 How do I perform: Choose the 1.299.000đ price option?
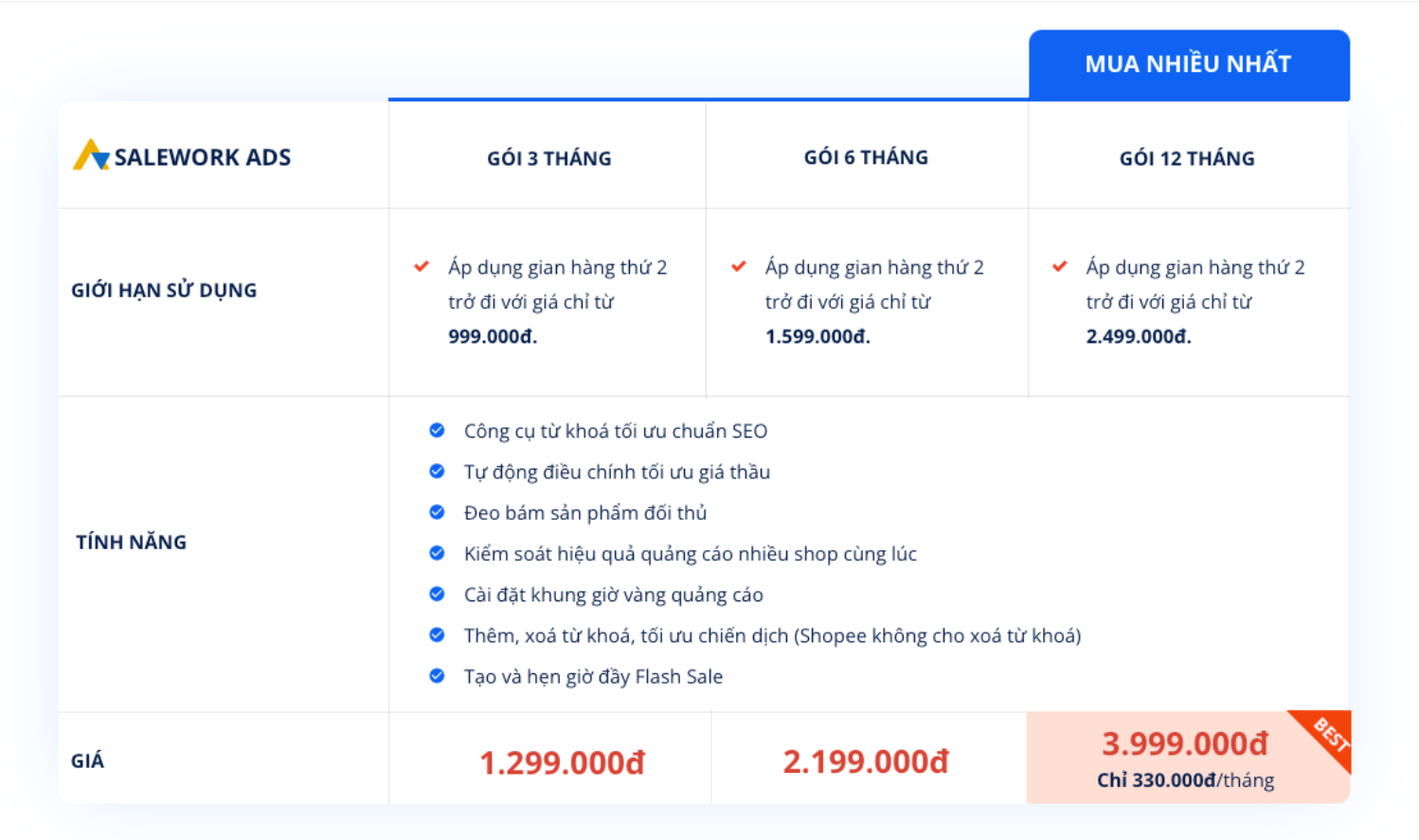[562, 762]
